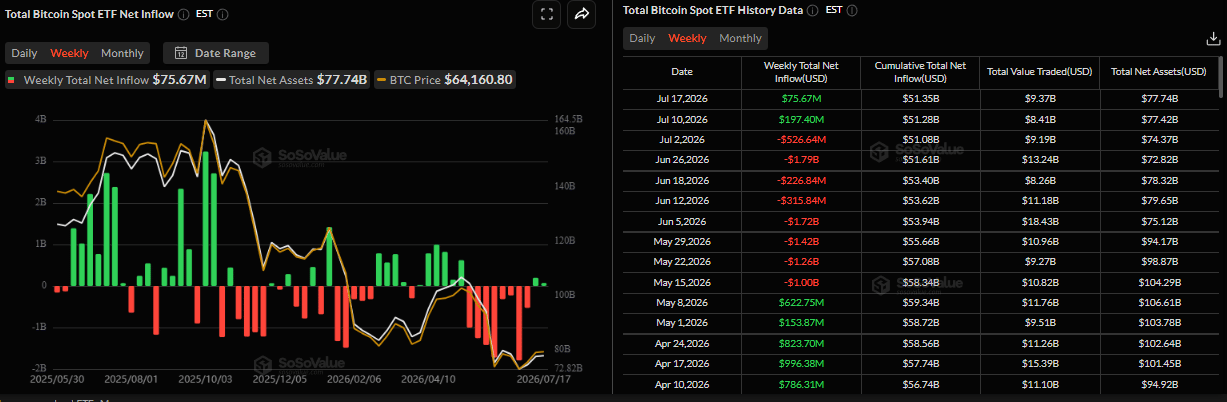Switch the chart to Monthly view

pos(122,53)
